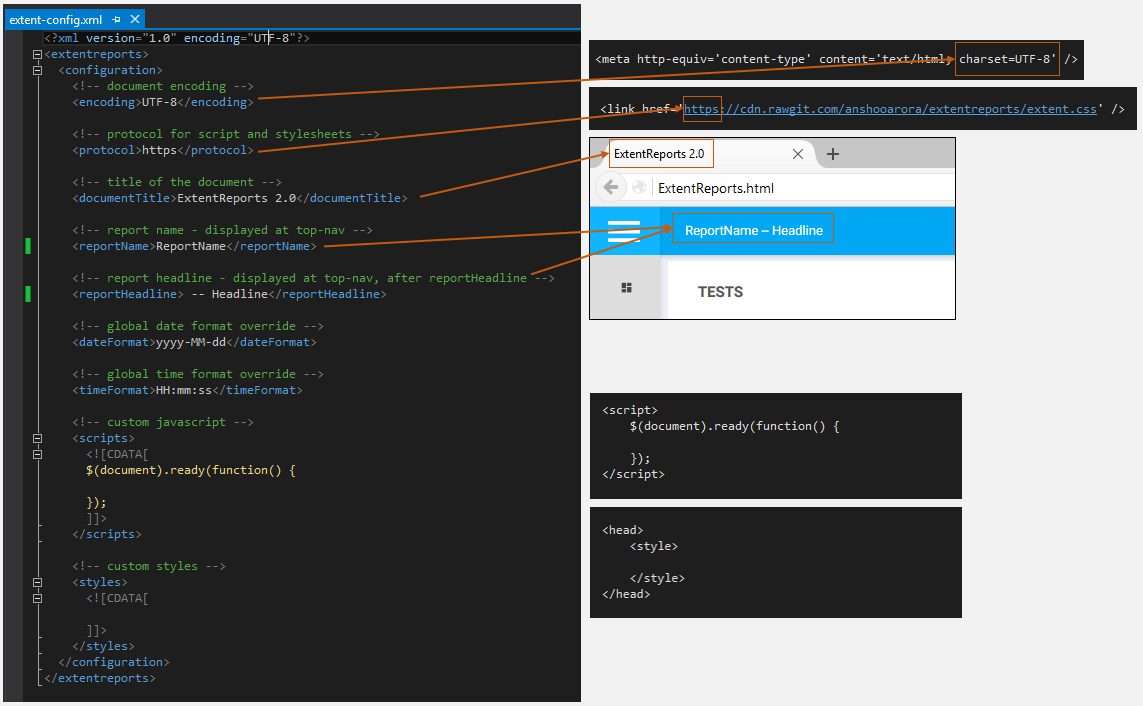Close the extent-config.xml editor tab
Image resolution: width=1143 pixels, height=706 pixels.
point(134,20)
